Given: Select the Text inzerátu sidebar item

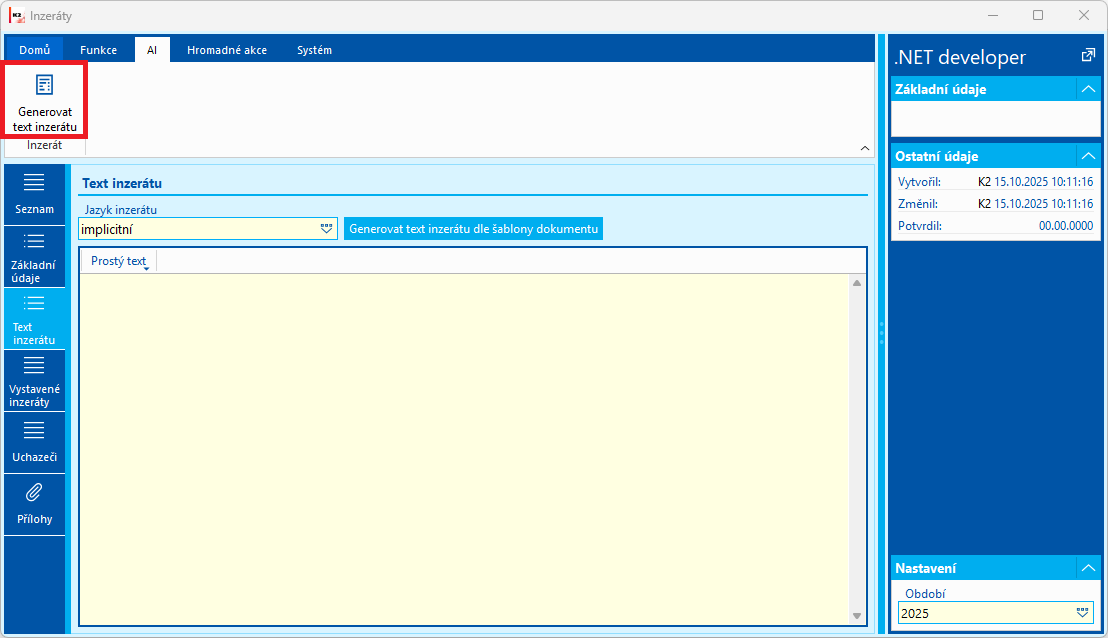Looking at the screenshot, I should [x=34, y=319].
